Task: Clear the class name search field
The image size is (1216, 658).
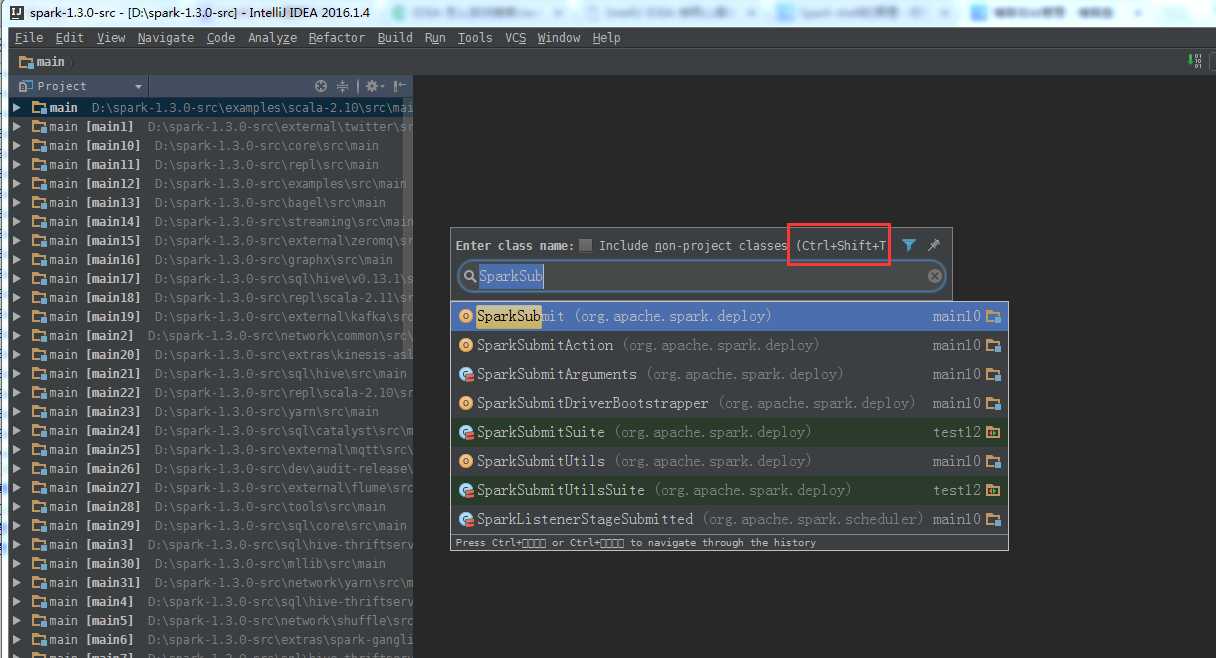Action: point(934,276)
